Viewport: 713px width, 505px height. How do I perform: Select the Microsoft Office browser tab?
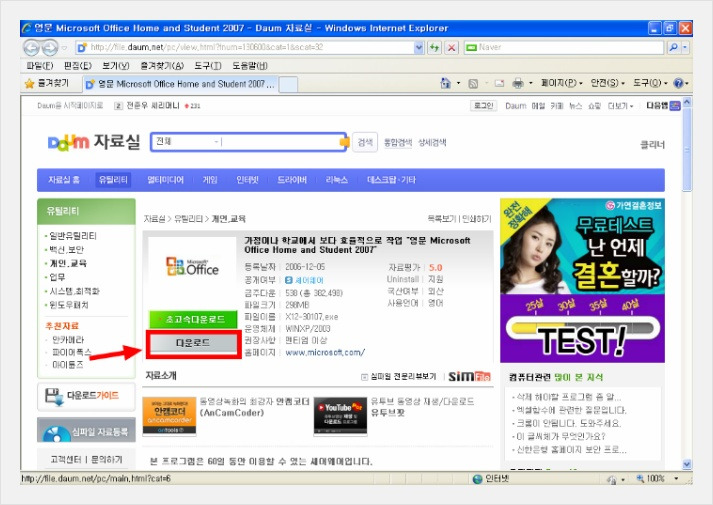[x=180, y=84]
